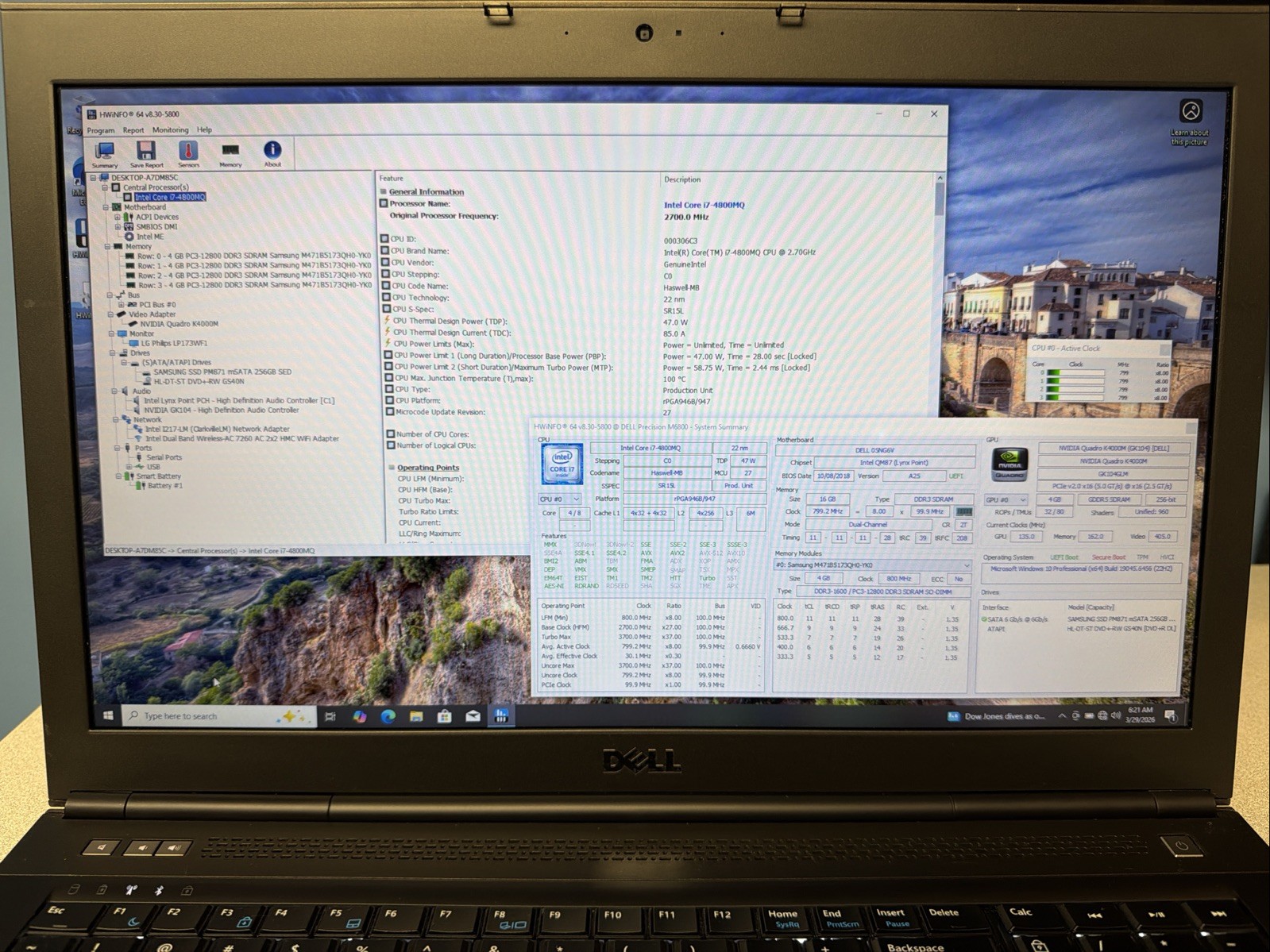Click core 2 usage bar in Active Clock
The image size is (1270, 952).
(x=1075, y=390)
